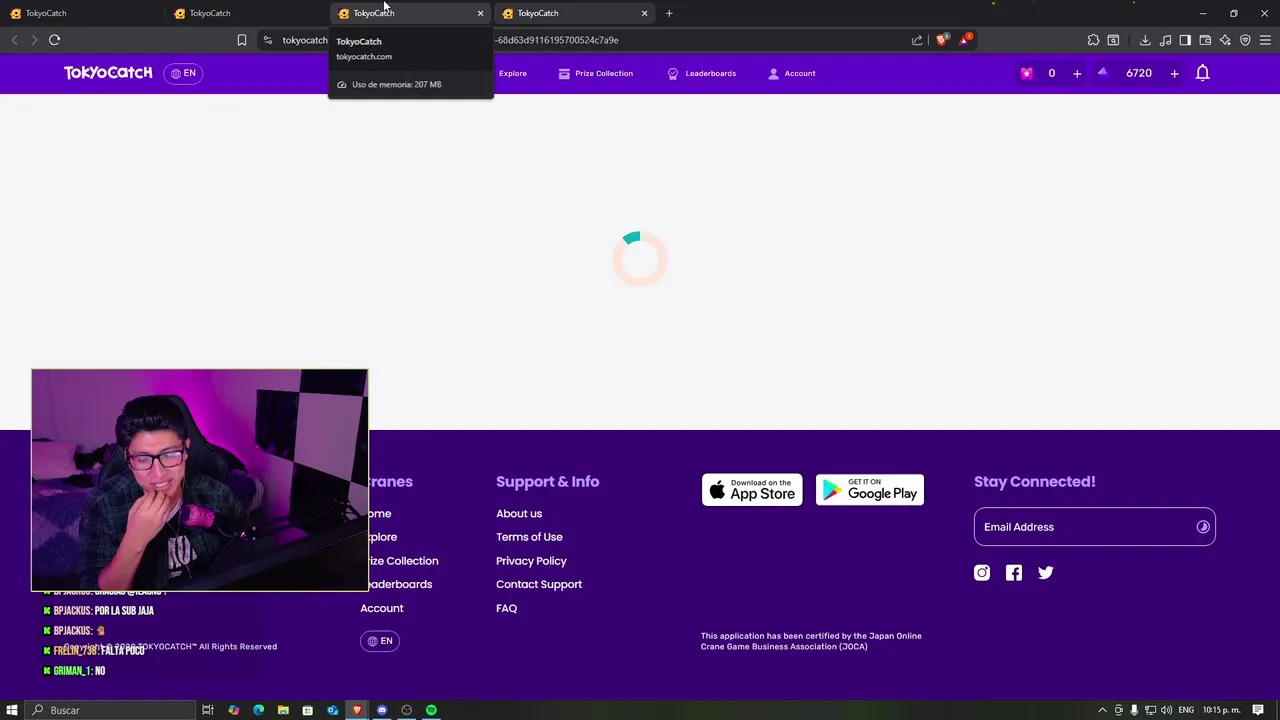Screen dimensions: 1280x720
Task: Open the Windows notification center
Action: pyautogui.click(x=1258, y=710)
